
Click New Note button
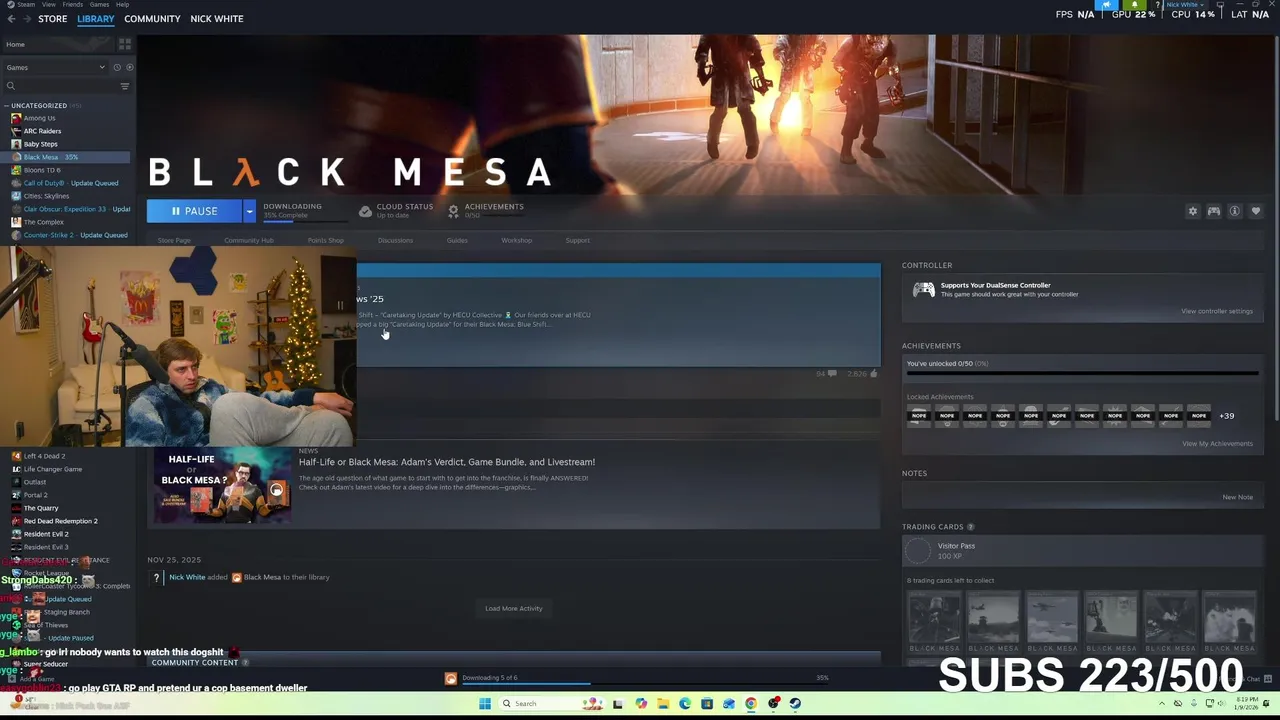(1237, 497)
